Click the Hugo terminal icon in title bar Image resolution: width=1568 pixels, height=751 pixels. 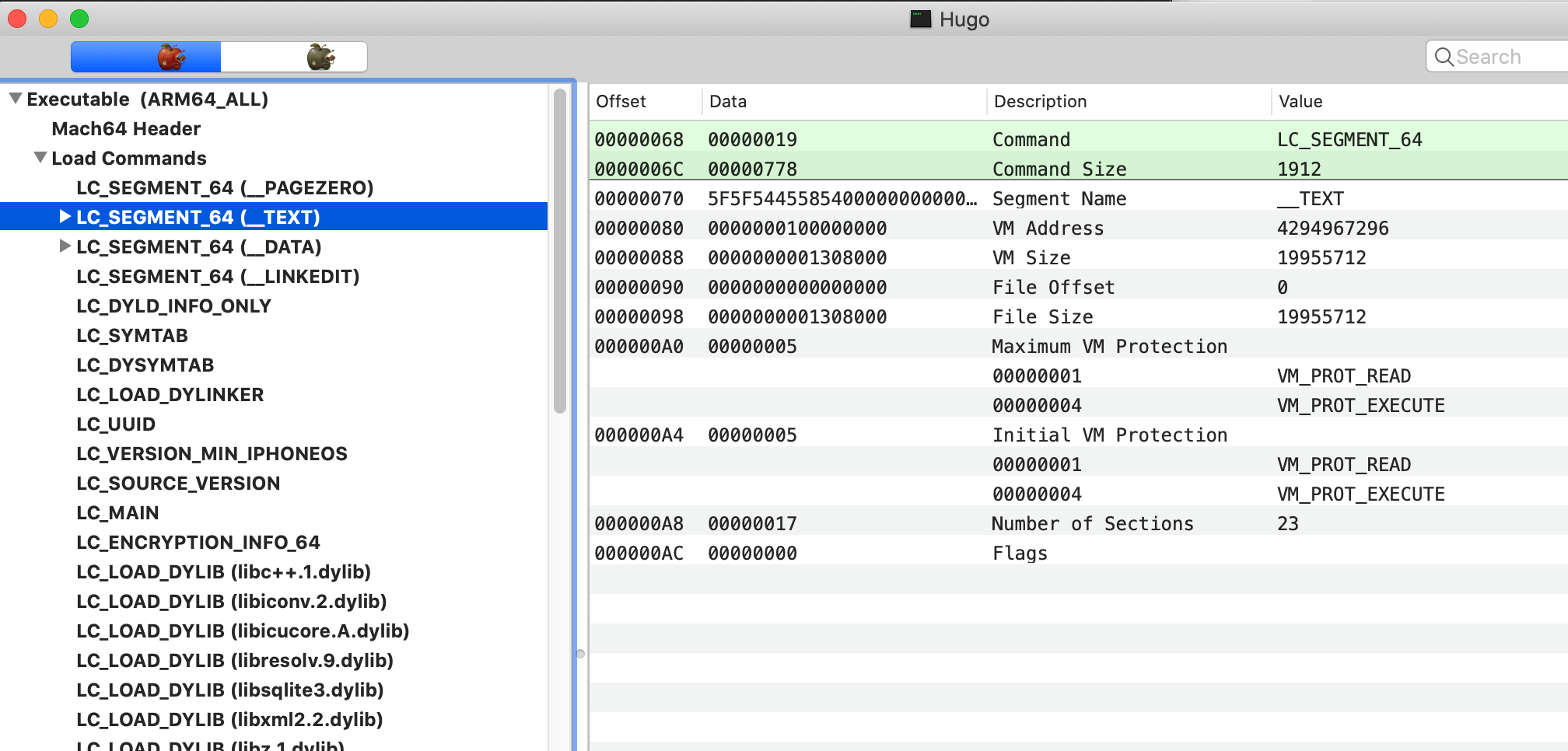921,19
